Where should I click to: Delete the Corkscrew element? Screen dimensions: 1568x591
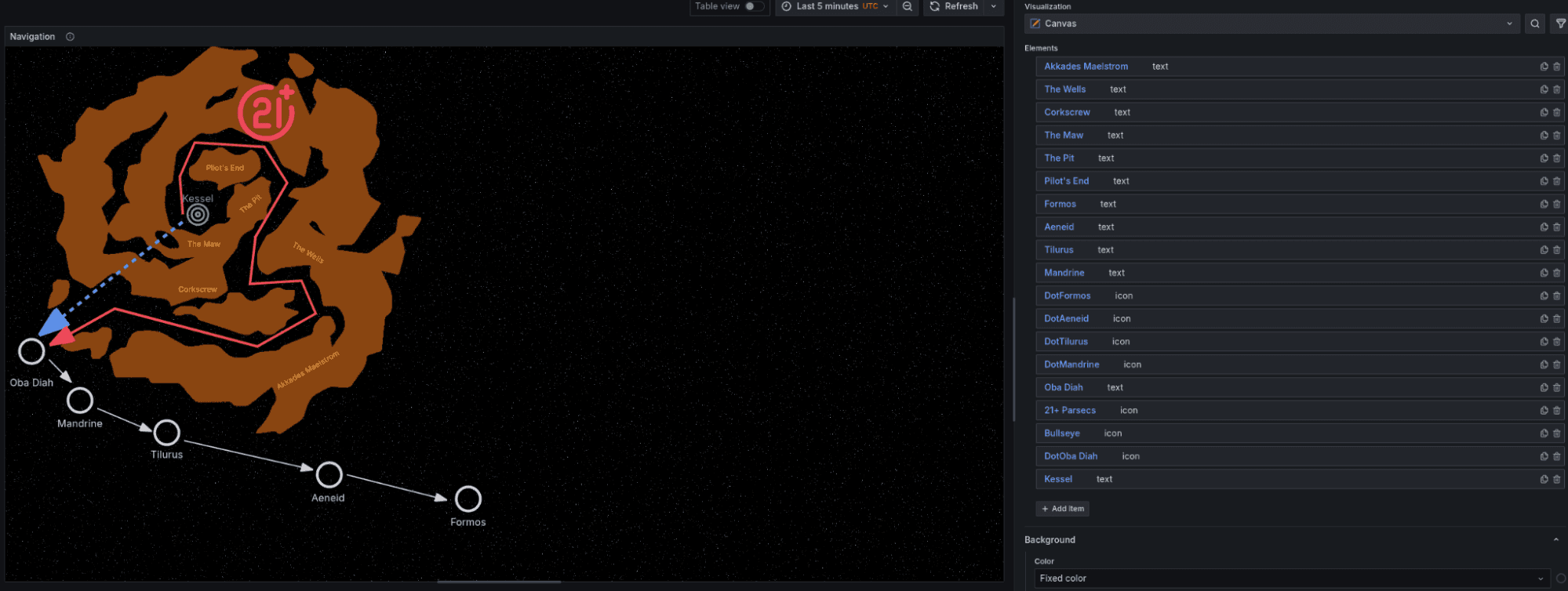coord(1557,112)
